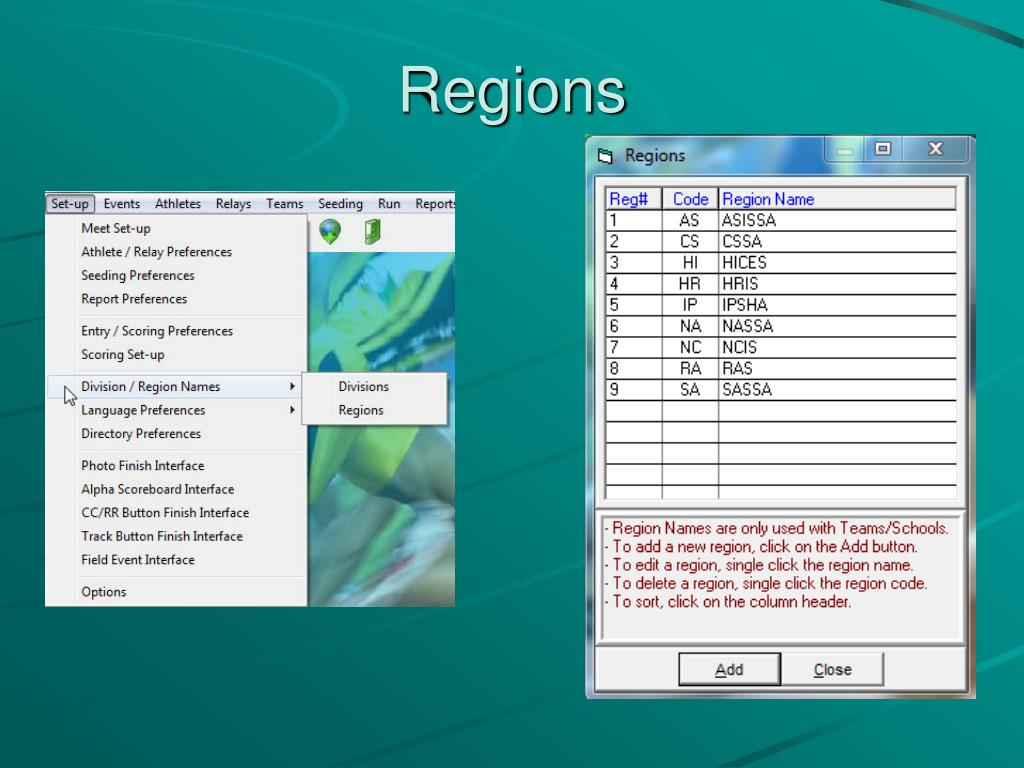This screenshot has height=768, width=1024.
Task: Edit the NASSA region name
Action: tap(837, 326)
